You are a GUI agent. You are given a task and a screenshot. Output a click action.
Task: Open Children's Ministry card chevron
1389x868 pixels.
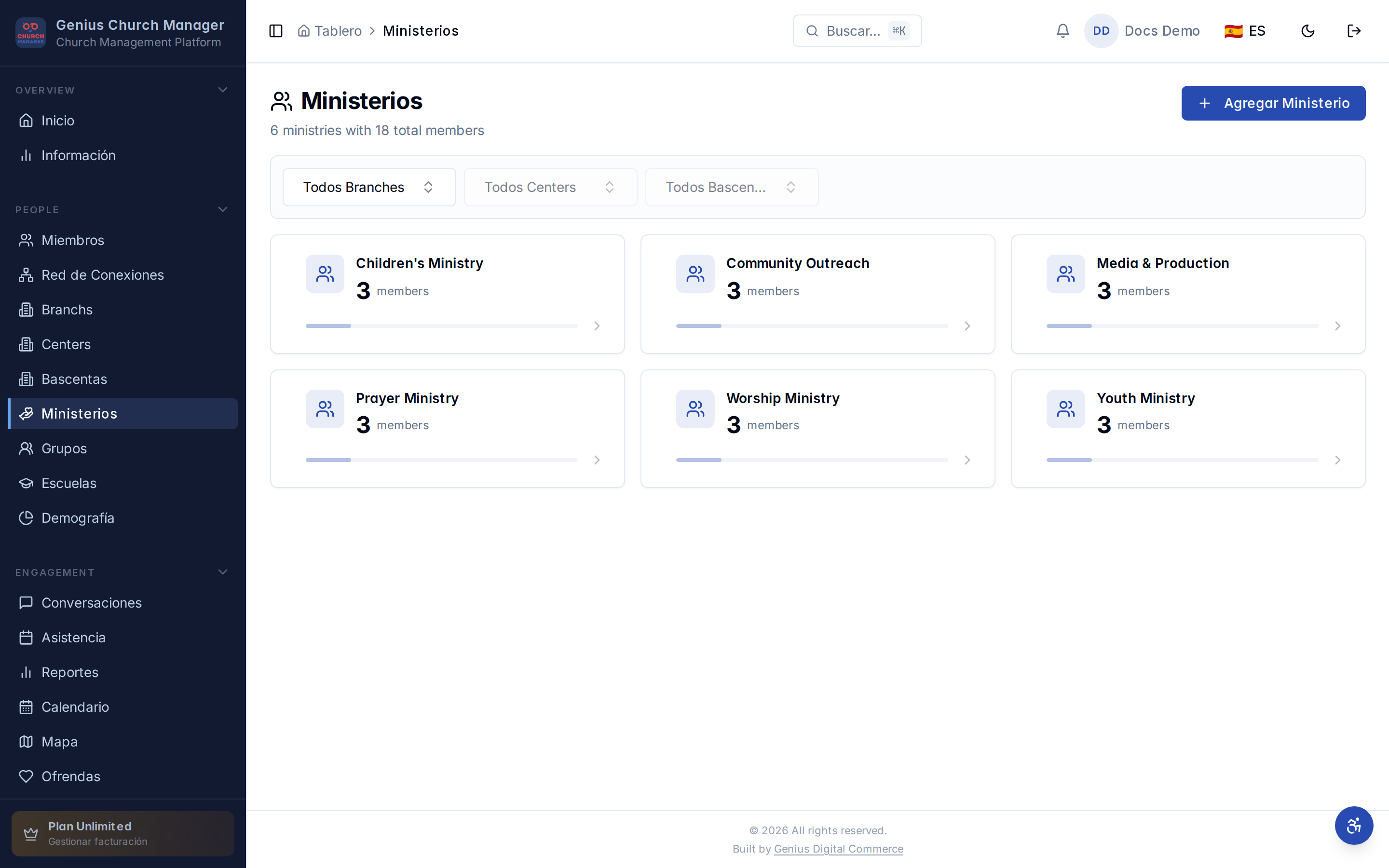coord(597,326)
